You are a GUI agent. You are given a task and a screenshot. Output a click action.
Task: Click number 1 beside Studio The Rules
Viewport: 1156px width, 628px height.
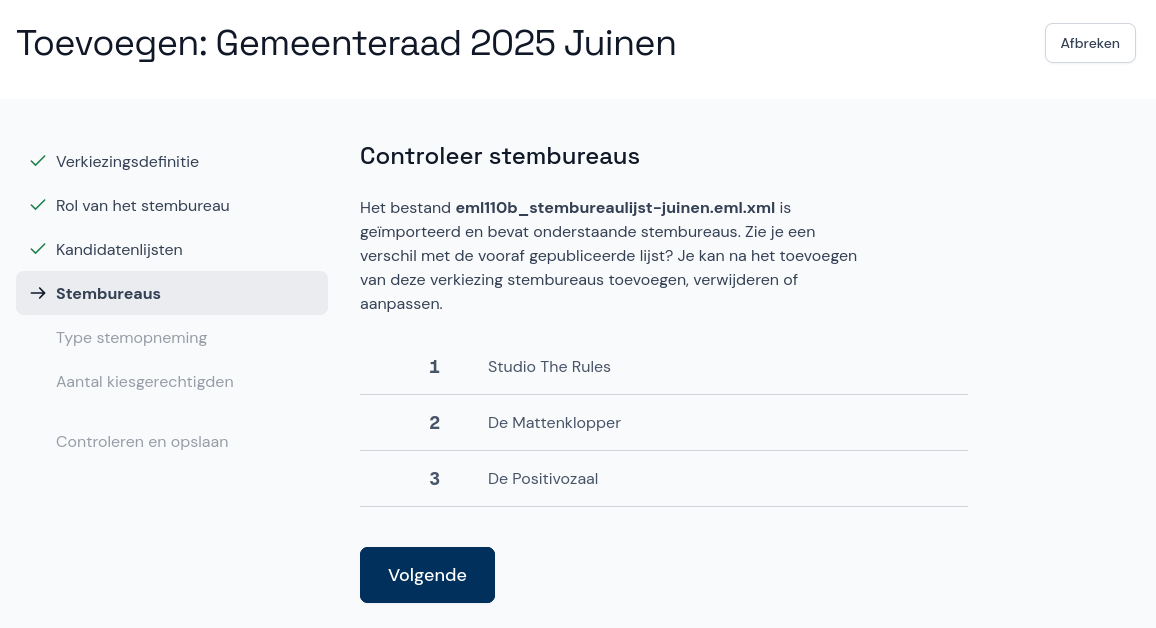(434, 366)
